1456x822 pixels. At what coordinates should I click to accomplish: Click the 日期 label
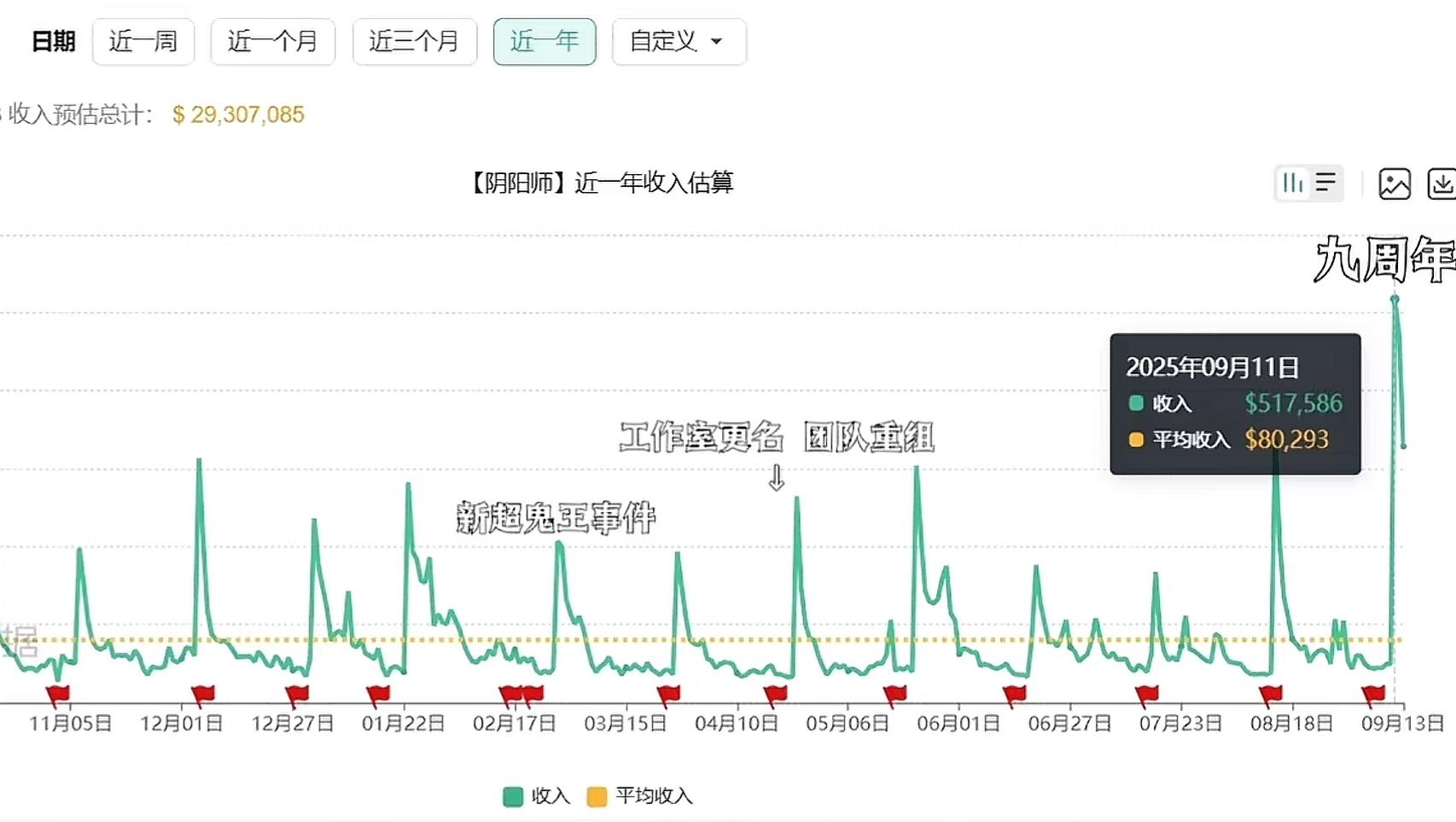click(x=53, y=41)
